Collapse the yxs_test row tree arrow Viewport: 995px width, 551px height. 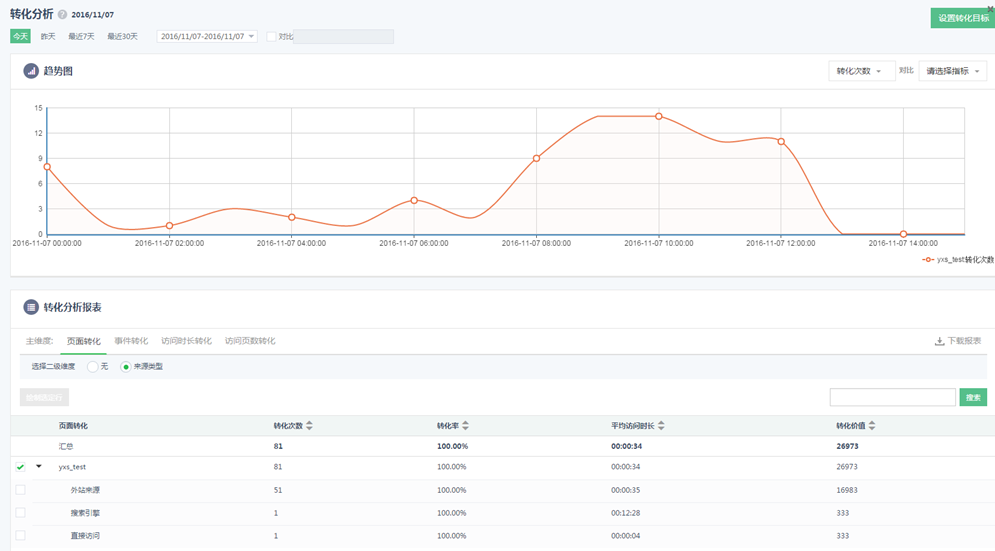tap(39, 466)
